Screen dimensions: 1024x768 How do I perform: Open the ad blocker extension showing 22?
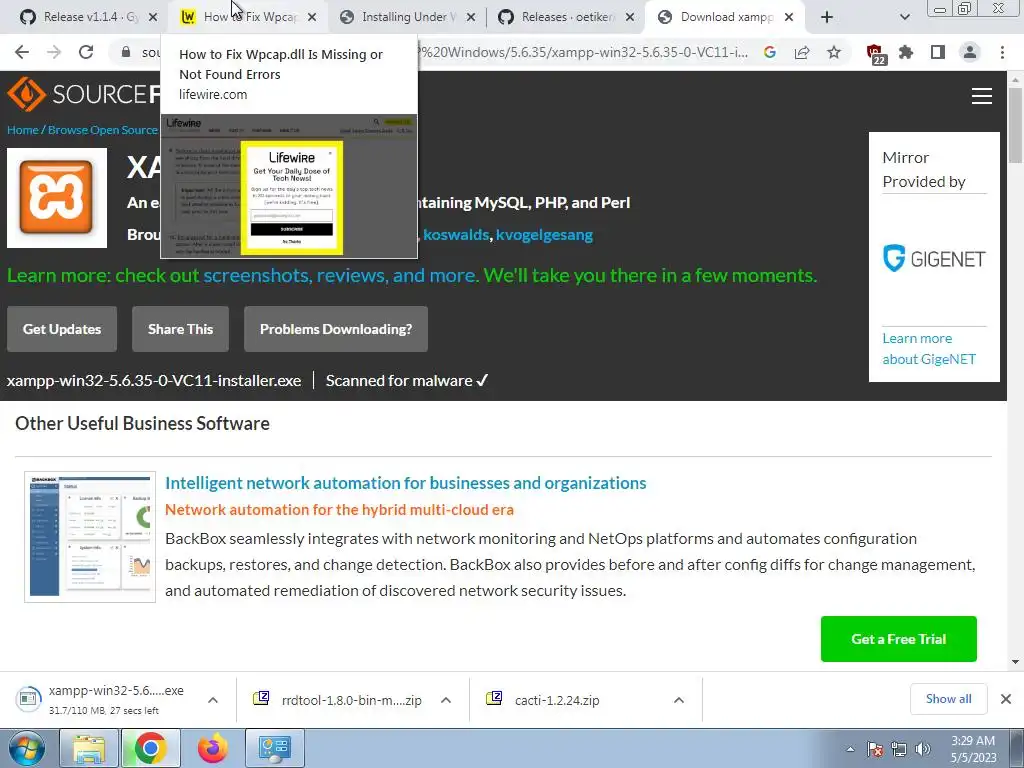click(x=875, y=54)
